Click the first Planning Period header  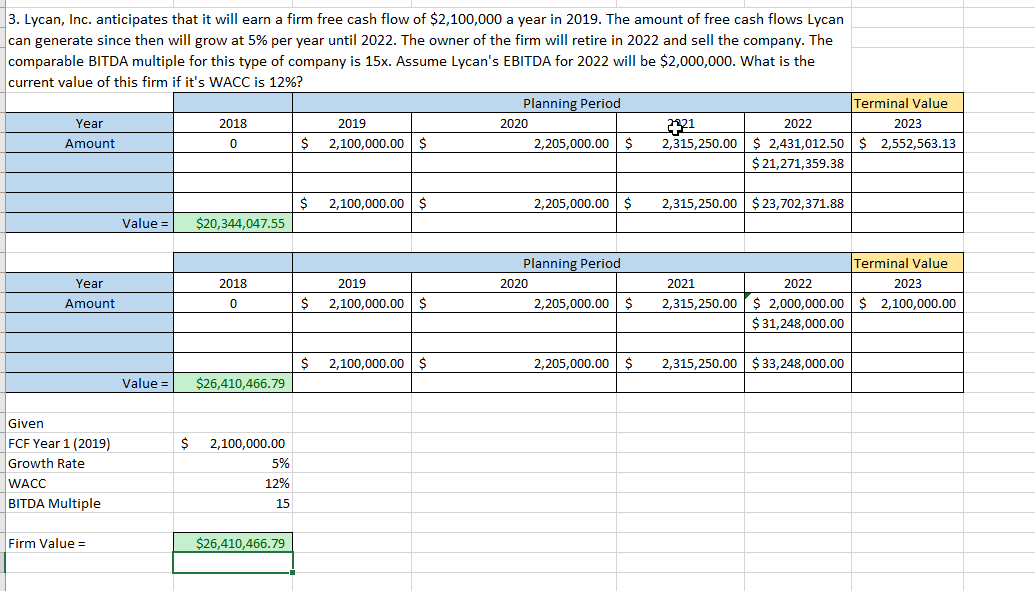coord(570,103)
